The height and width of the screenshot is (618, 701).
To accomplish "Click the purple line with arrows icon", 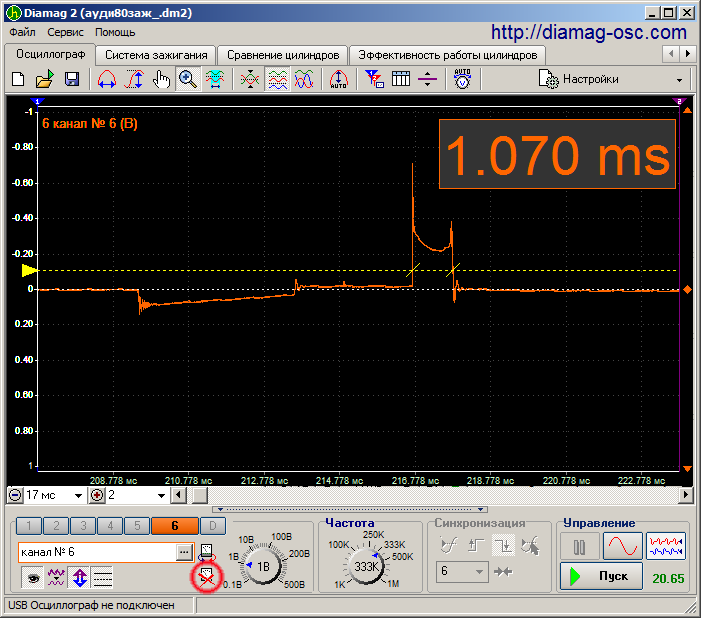I will [x=427, y=80].
